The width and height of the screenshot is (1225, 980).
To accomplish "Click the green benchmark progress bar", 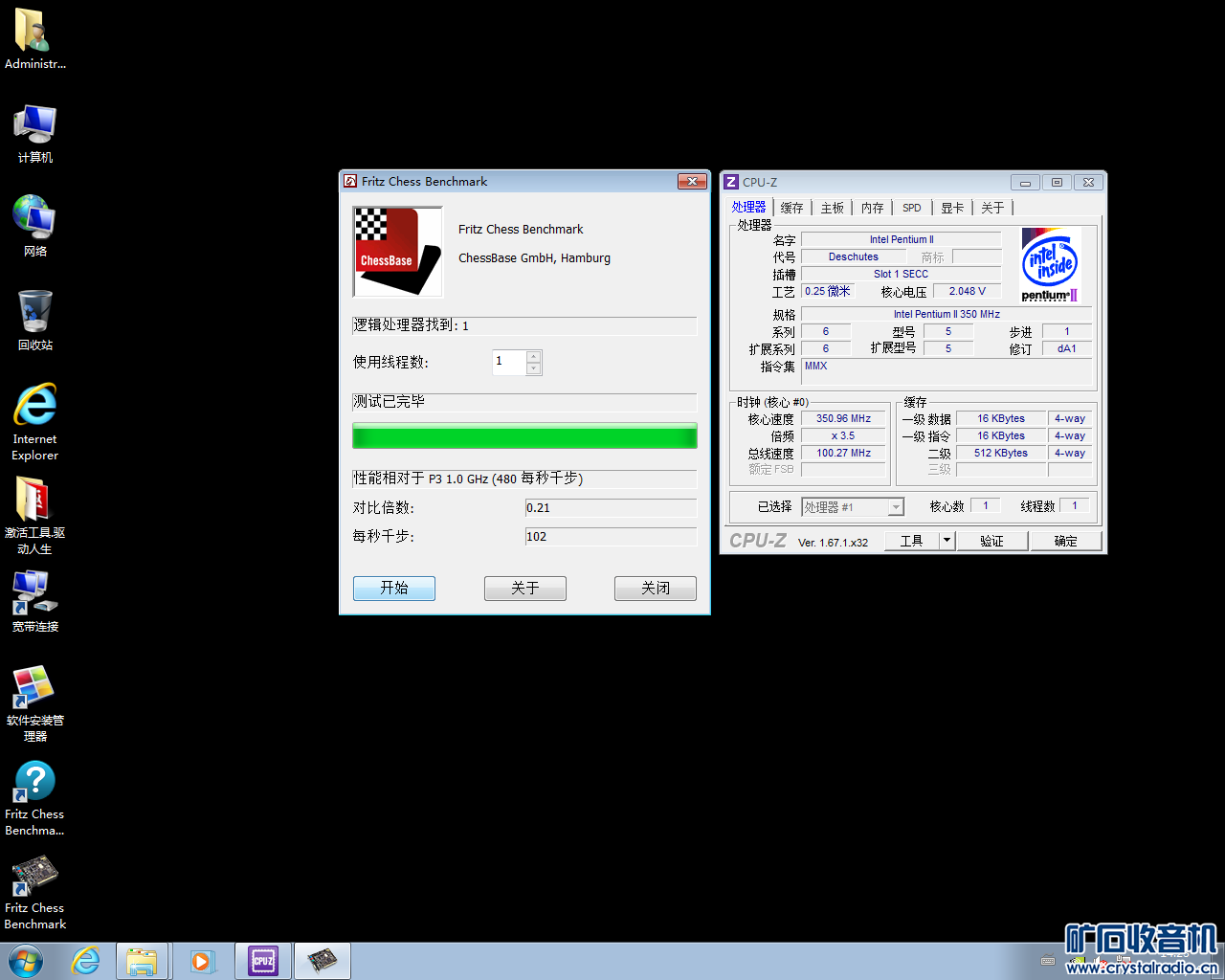I will [x=524, y=436].
